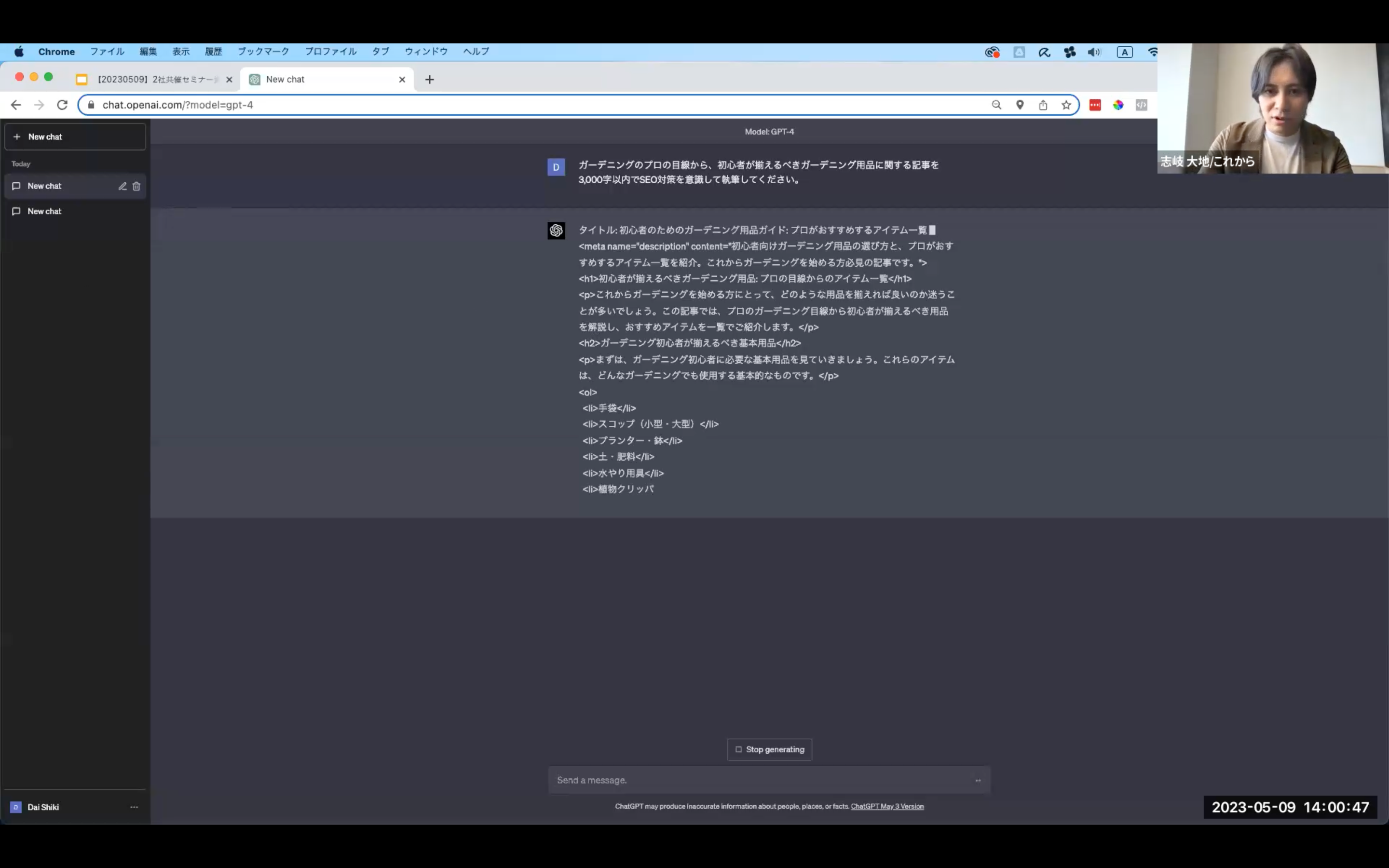Reload the page with the refresh icon
The image size is (1389, 868).
pyautogui.click(x=63, y=105)
